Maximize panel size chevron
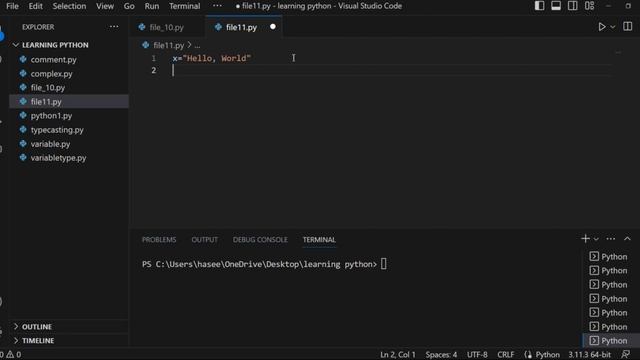Screen dimensions: 640x360 pos(627,239)
